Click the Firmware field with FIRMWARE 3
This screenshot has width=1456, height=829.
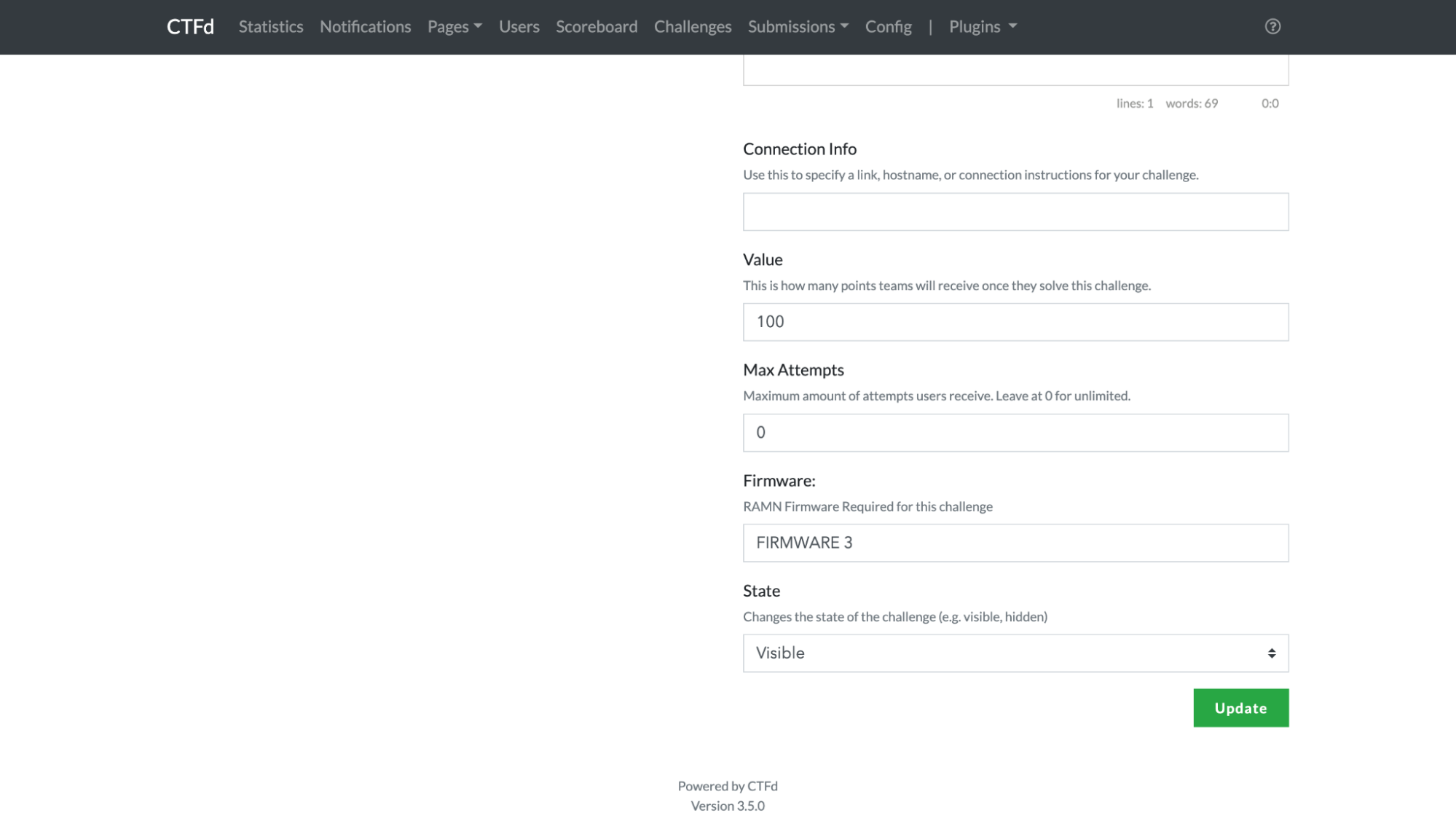[1015, 543]
